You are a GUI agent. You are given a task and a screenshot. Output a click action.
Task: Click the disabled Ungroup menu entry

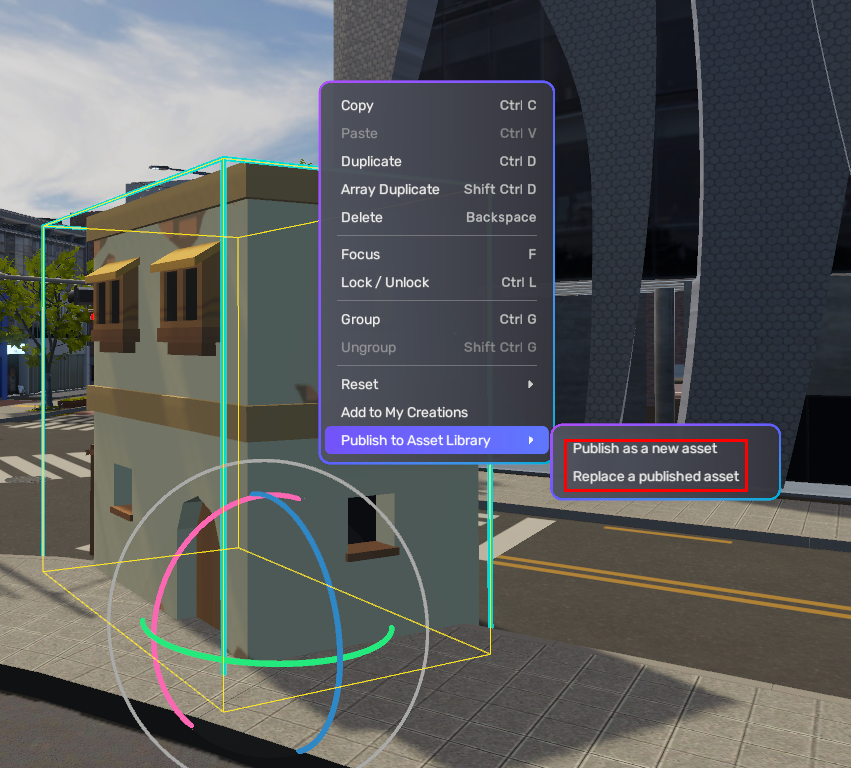tap(368, 348)
